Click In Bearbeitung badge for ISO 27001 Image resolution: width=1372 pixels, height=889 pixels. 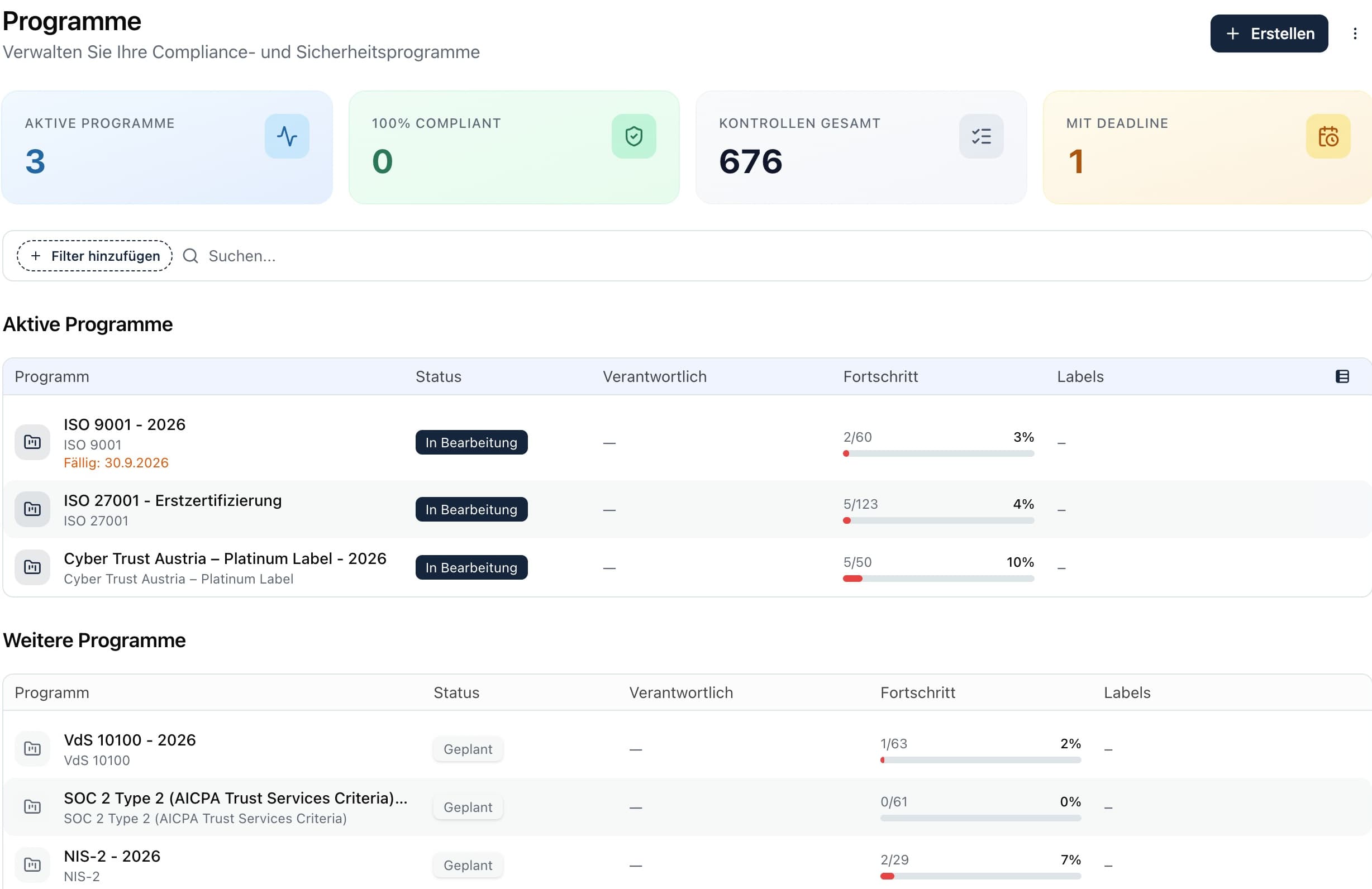point(471,509)
